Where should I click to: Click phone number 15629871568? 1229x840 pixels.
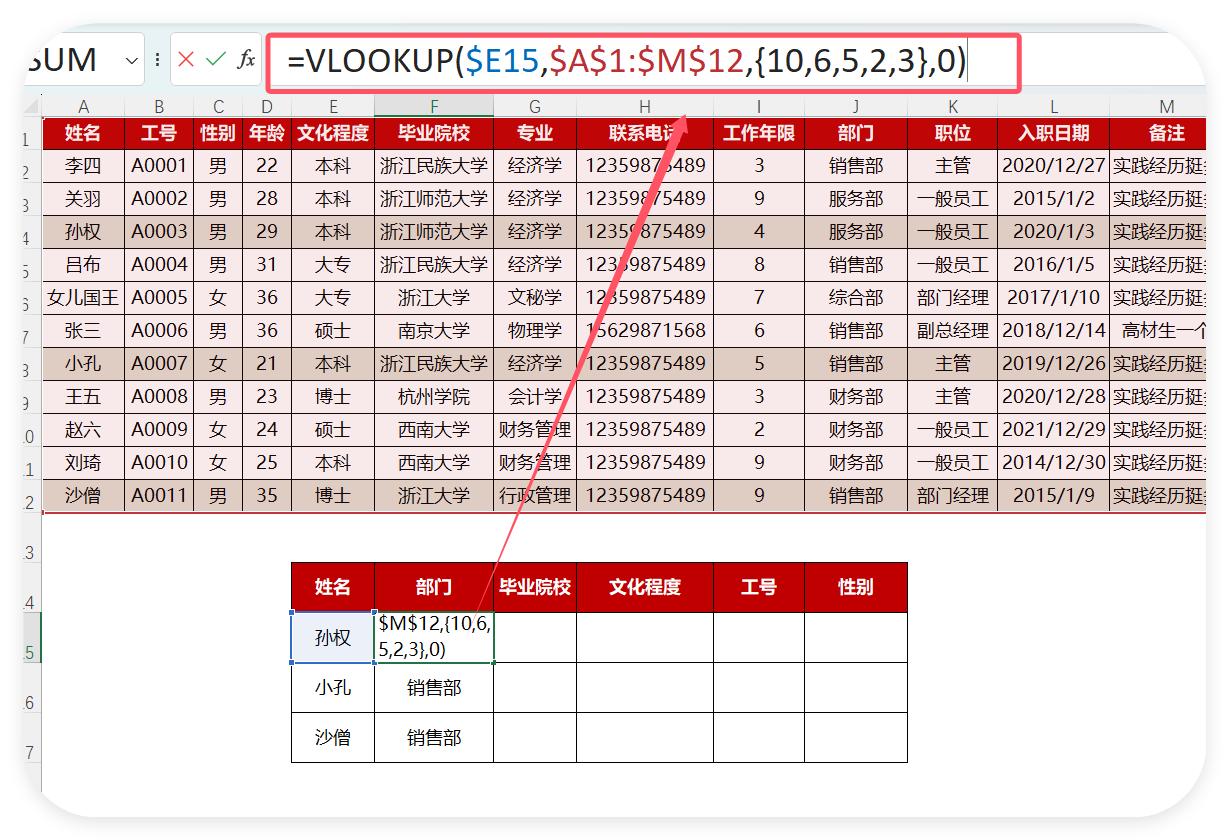(x=645, y=331)
